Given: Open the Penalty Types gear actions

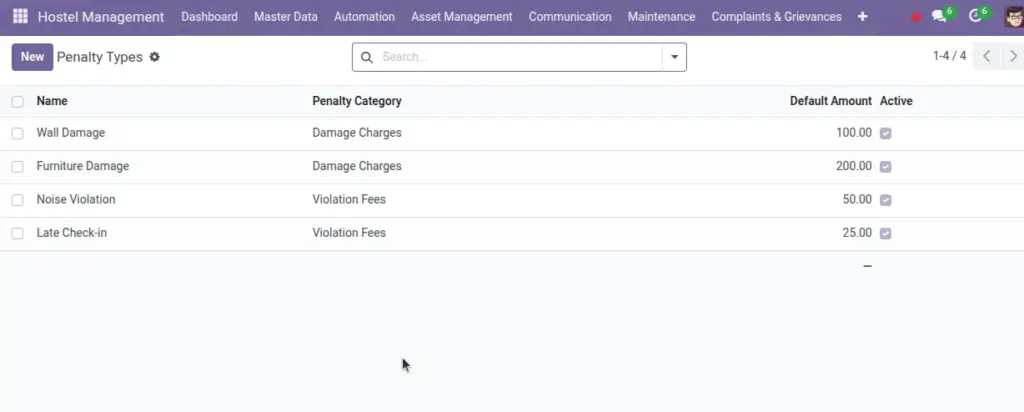Looking at the screenshot, I should tap(154, 57).
